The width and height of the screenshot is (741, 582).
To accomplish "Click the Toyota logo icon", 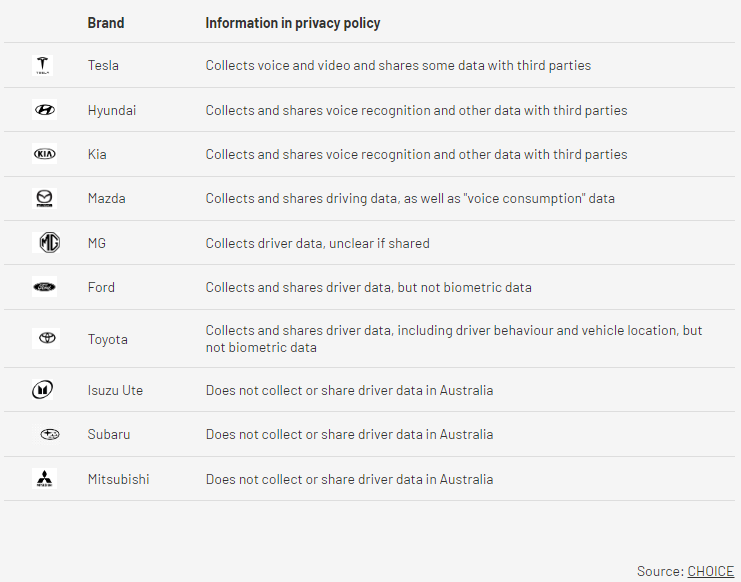I will pos(46,338).
